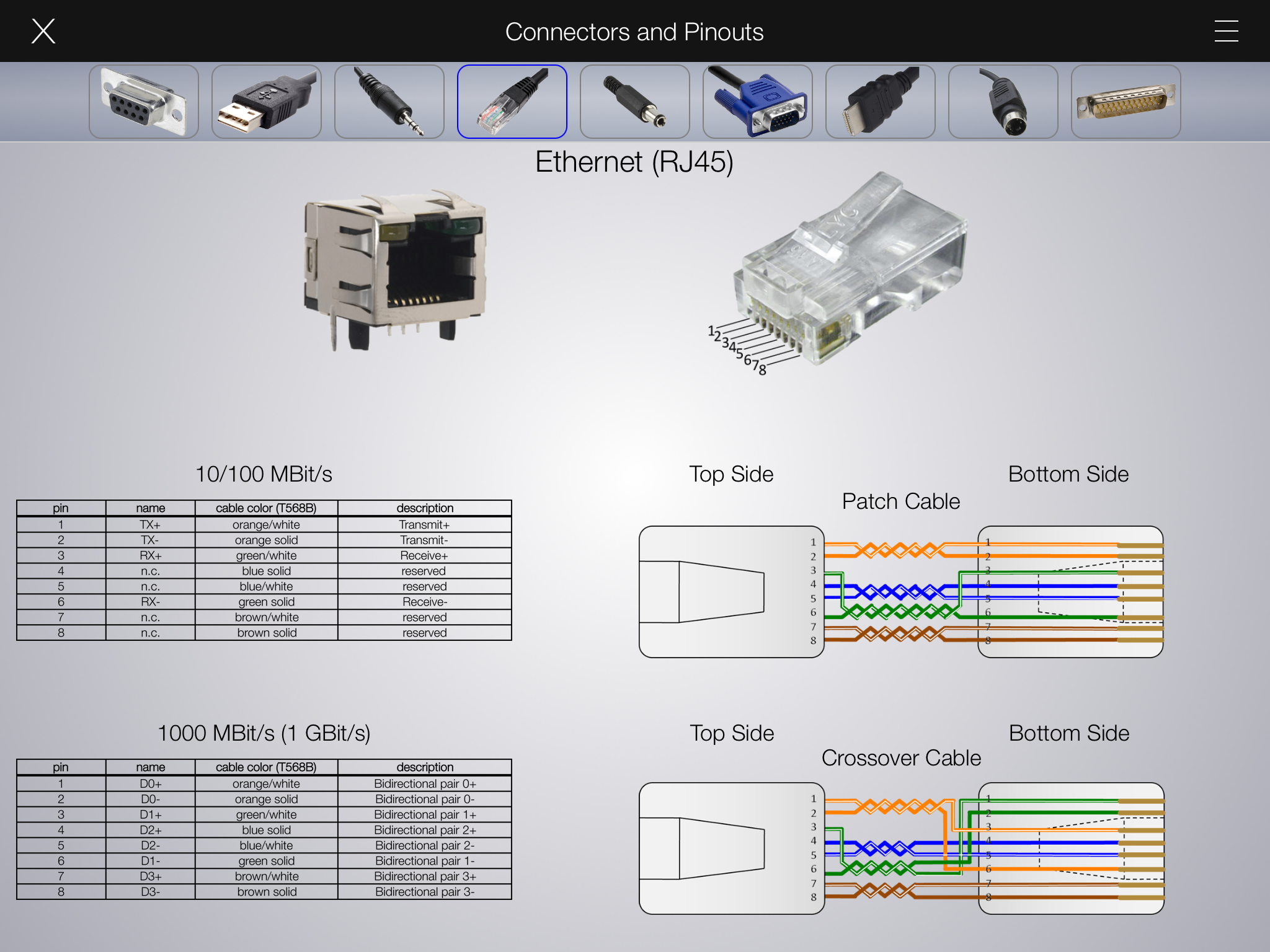Image resolution: width=1270 pixels, height=952 pixels.
Task: Tap the 1000 MBit/s pinout table
Action: (x=264, y=829)
